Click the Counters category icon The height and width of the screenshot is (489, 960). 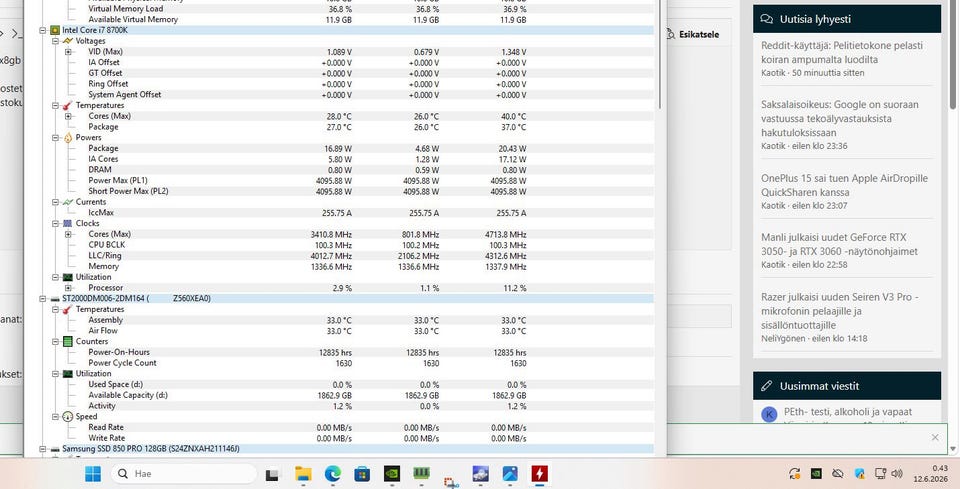tap(67, 342)
